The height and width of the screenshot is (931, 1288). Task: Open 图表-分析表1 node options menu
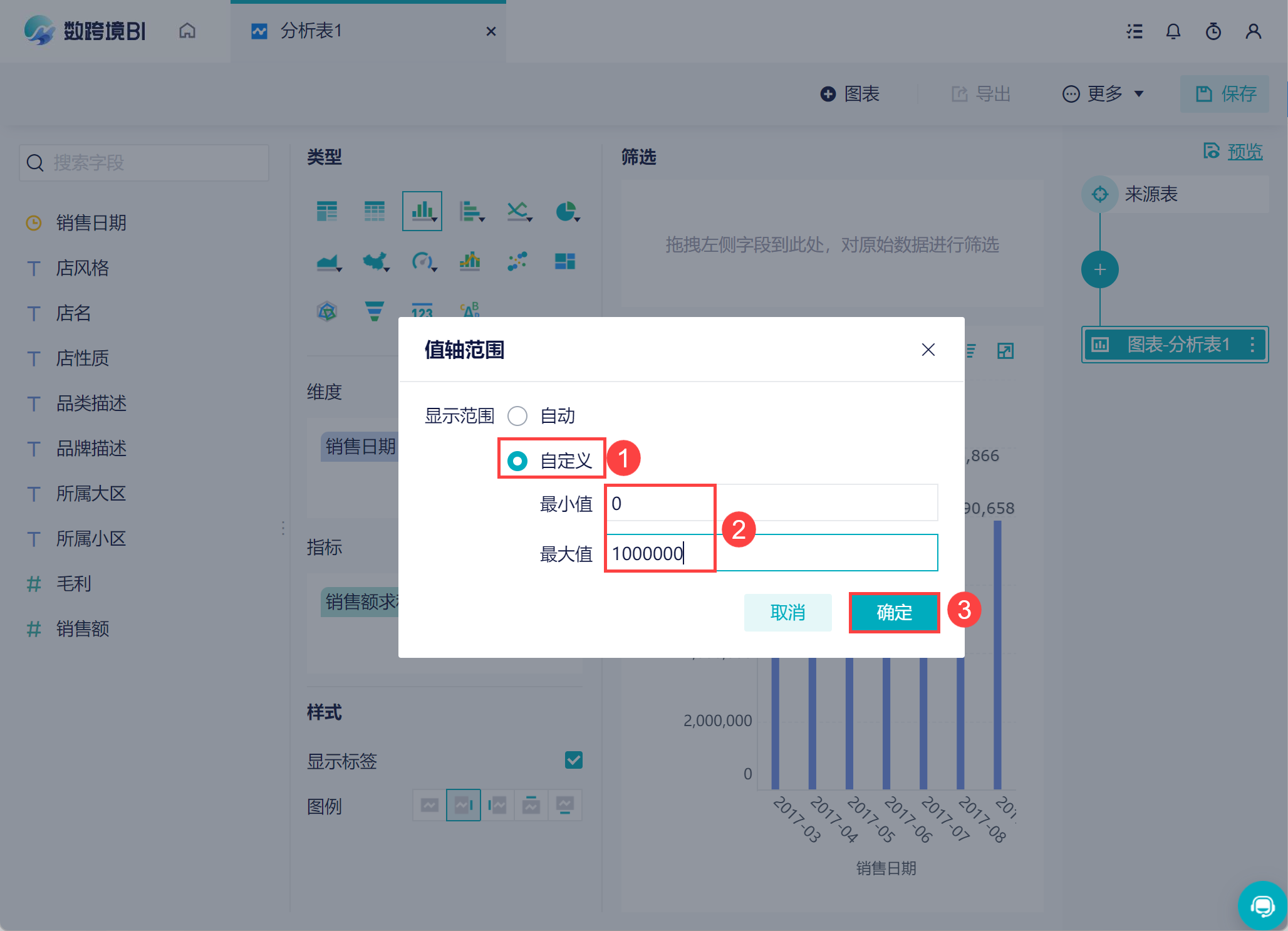coord(1252,344)
